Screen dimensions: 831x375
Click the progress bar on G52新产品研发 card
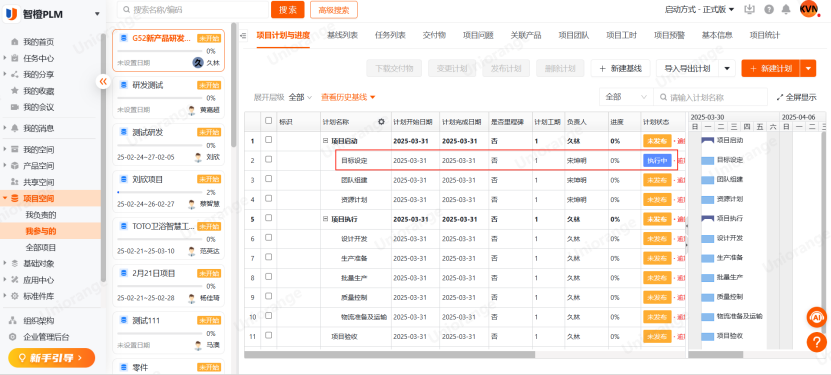pos(160,51)
